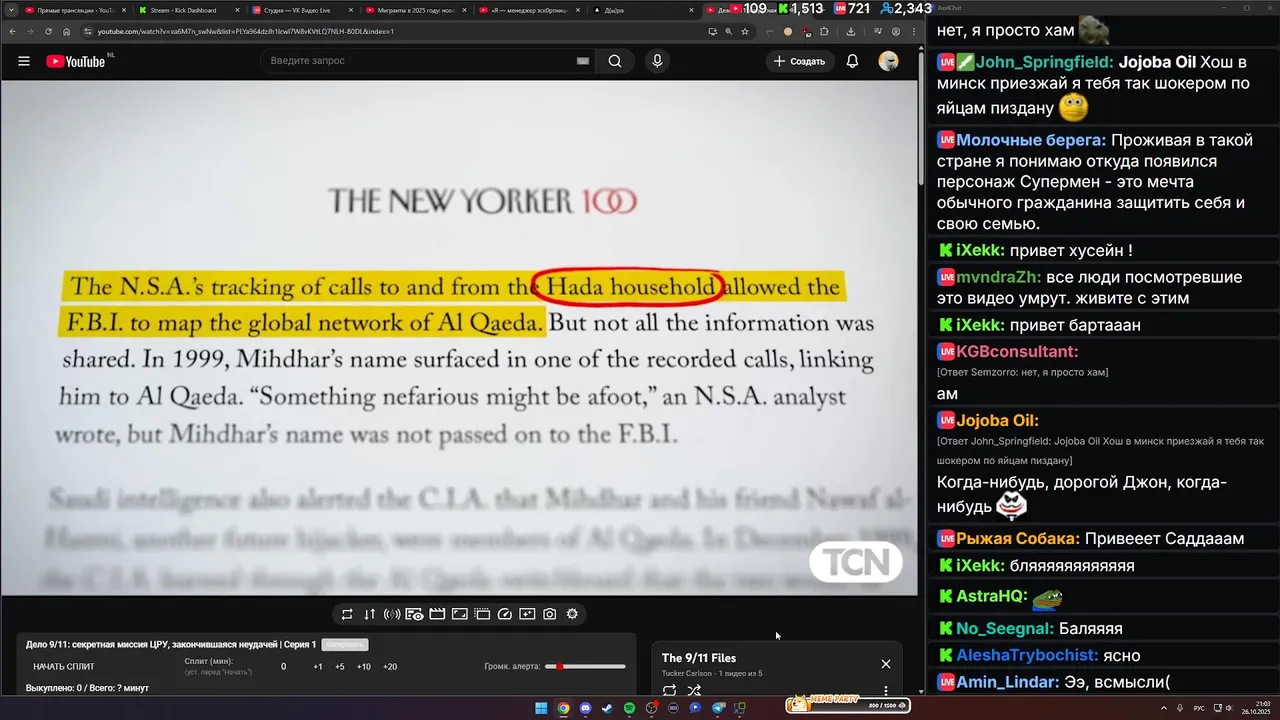Open the account avatar menu
Viewport: 1280px width, 720px height.
(x=888, y=61)
